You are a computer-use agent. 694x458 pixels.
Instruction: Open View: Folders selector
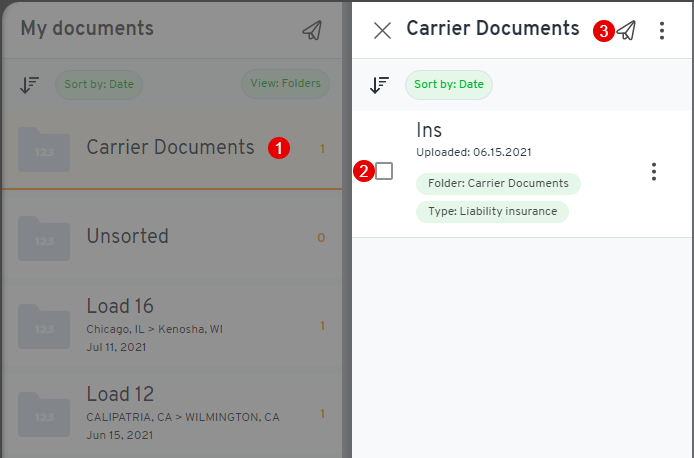click(x=286, y=84)
